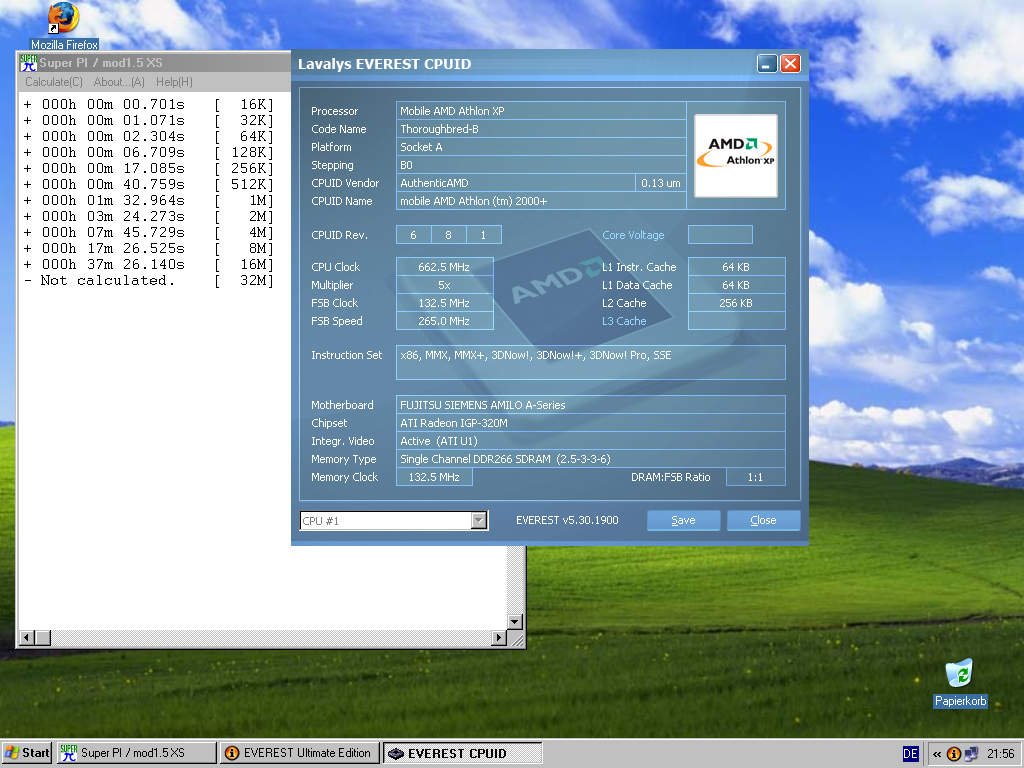
Task: Click Super PI scroll right arrow
Action: pyautogui.click(x=499, y=637)
